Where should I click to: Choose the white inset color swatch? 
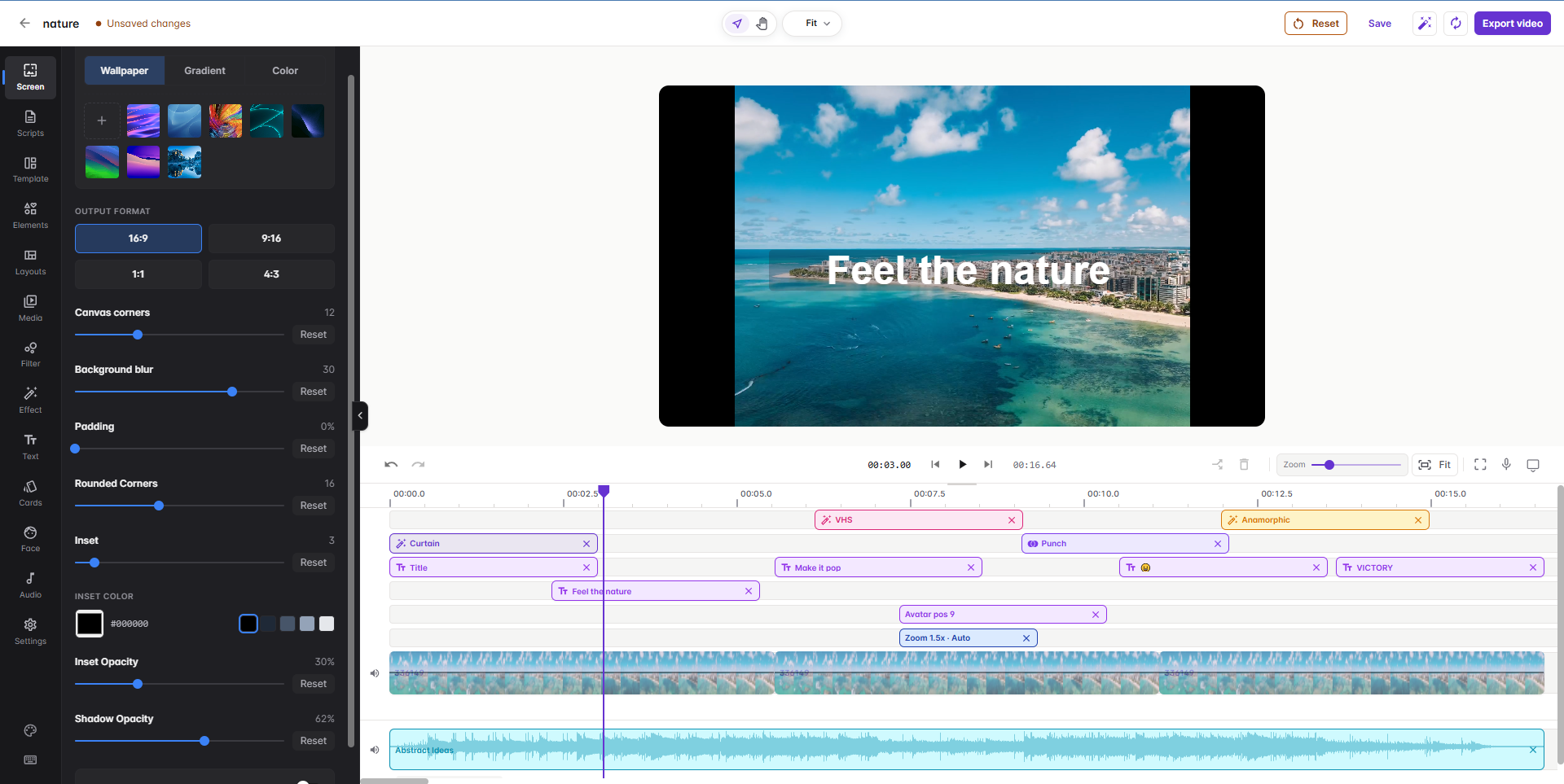327,624
